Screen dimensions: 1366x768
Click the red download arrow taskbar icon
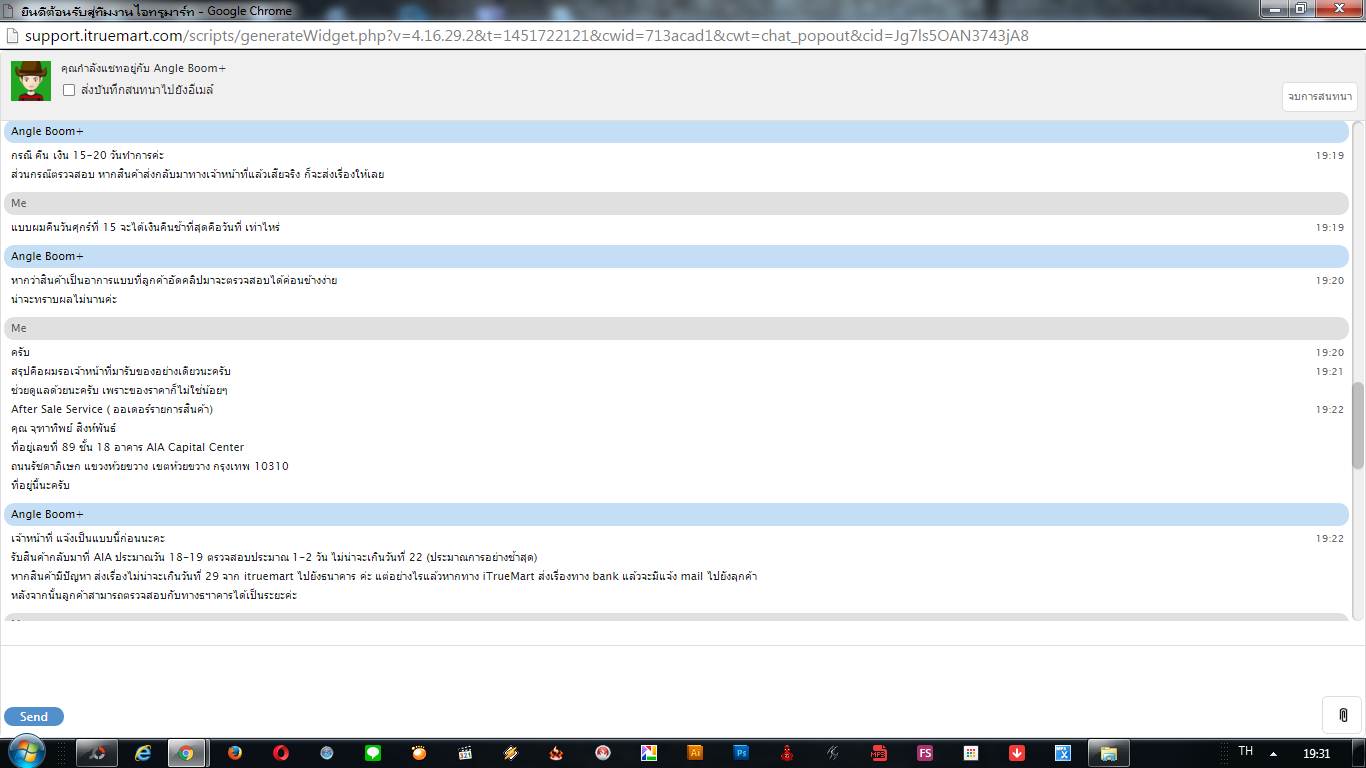point(1017,753)
